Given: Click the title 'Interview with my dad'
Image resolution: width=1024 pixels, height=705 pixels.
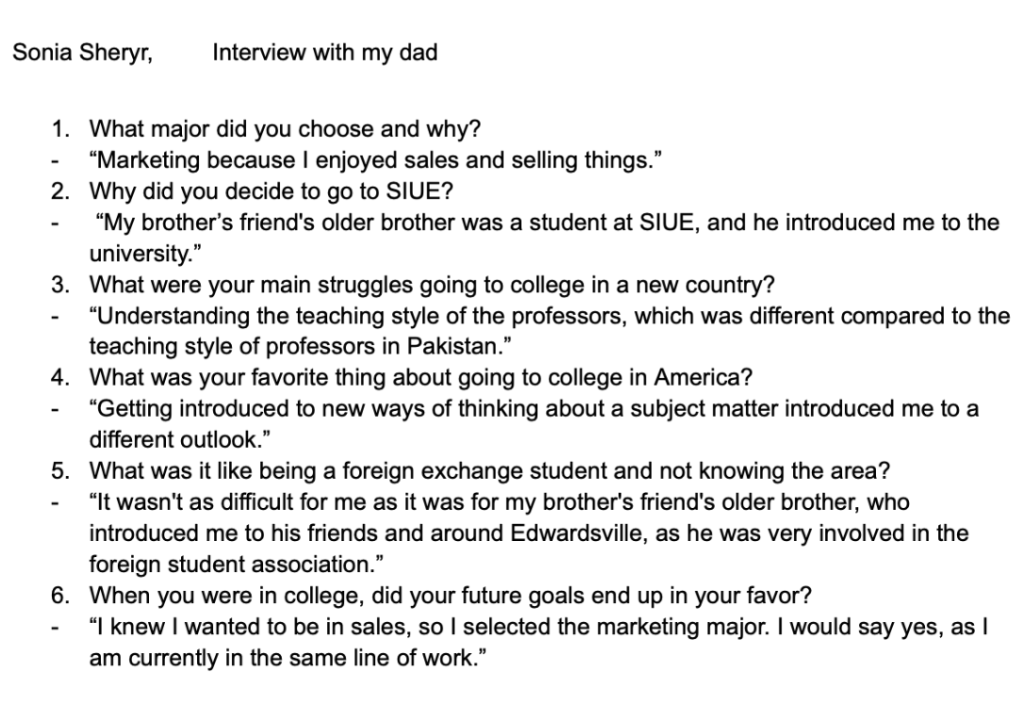Looking at the screenshot, I should [x=325, y=52].
